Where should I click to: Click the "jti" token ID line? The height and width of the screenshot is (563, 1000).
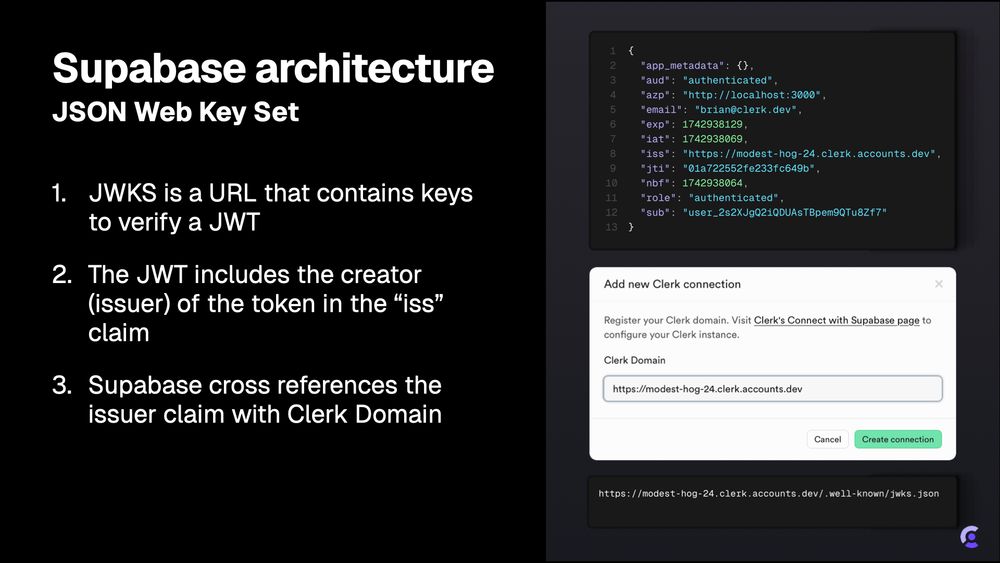point(730,168)
